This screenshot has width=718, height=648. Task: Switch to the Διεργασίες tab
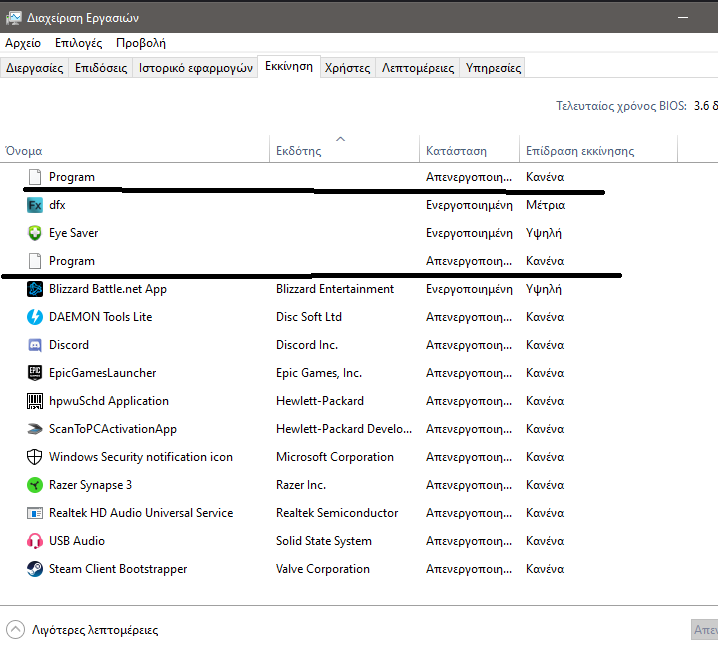tap(35, 68)
